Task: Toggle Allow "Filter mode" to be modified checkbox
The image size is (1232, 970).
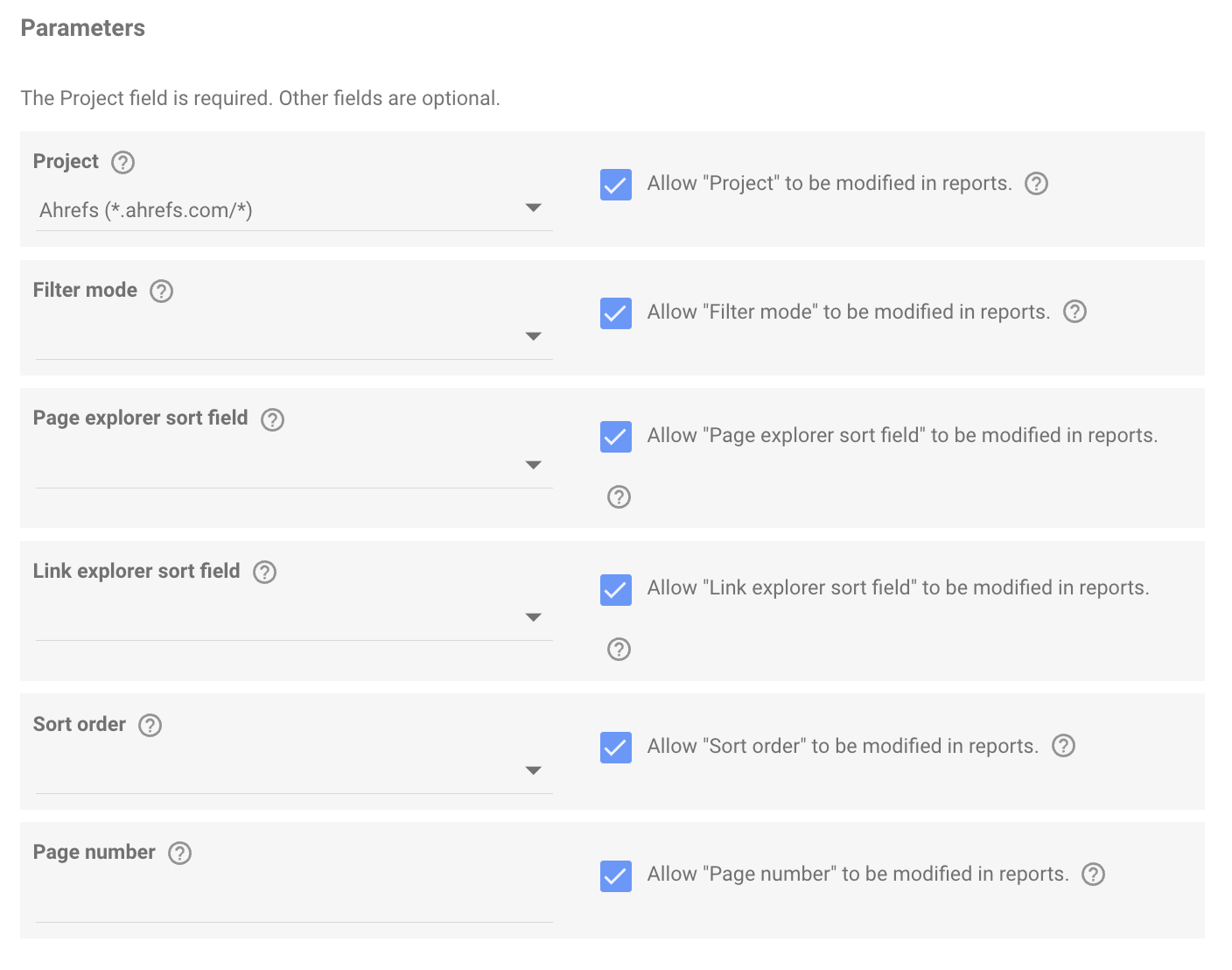Action: tap(616, 313)
